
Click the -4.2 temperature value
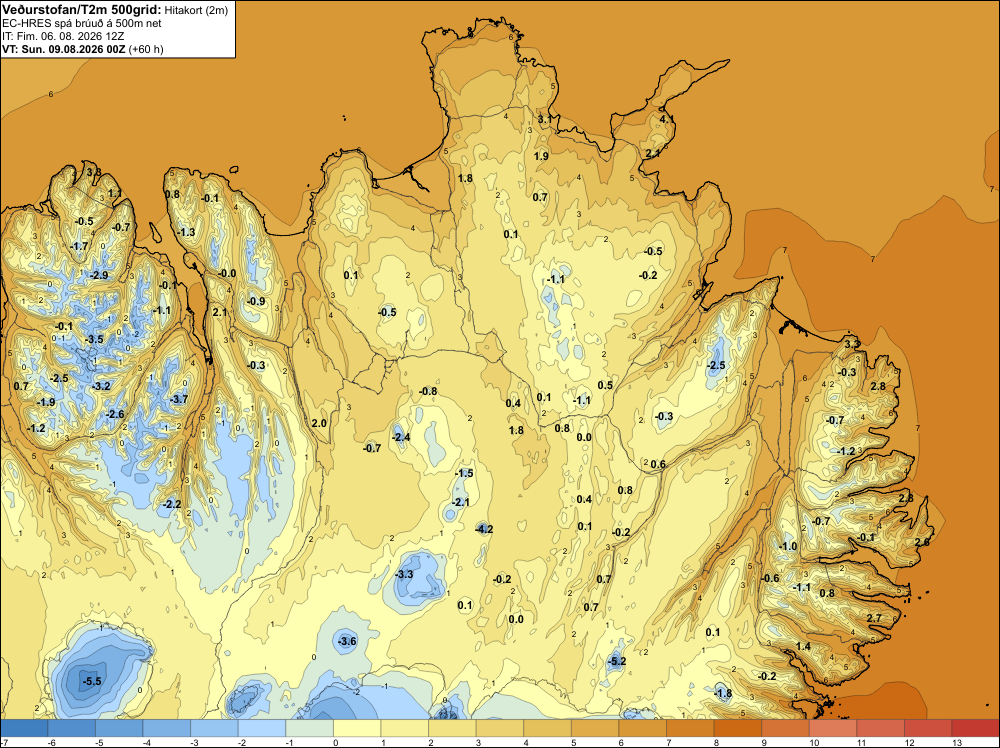[x=484, y=529]
